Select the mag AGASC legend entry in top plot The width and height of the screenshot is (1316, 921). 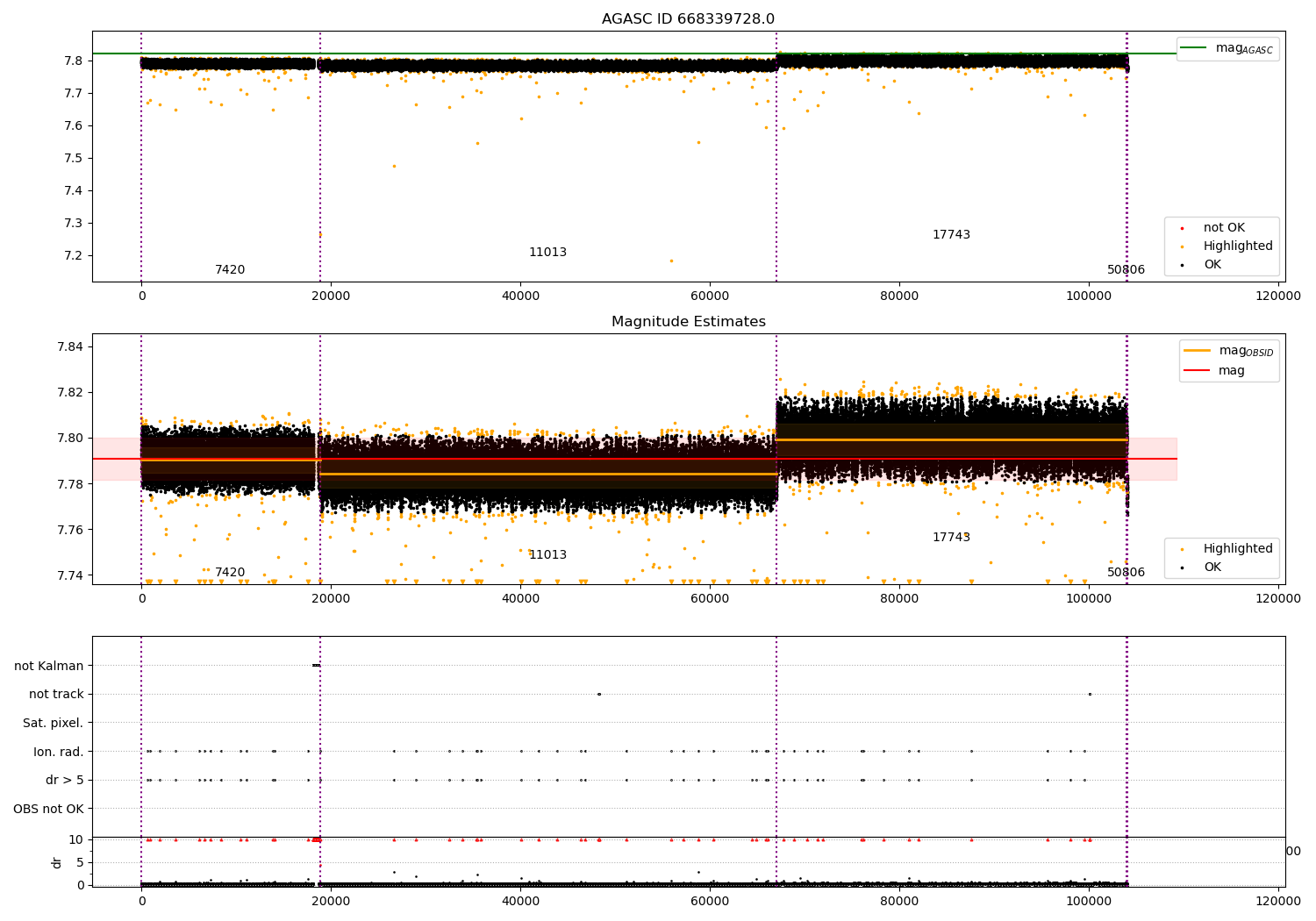pyautogui.click(x=1227, y=49)
